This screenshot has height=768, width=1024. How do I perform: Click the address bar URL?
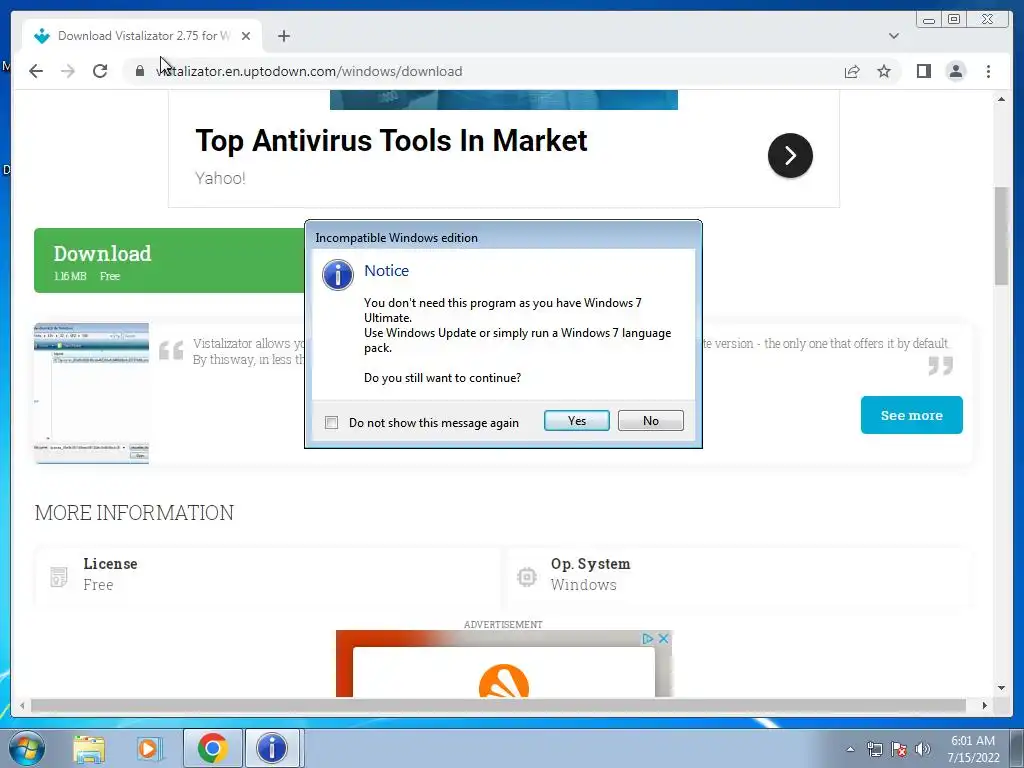[310, 71]
